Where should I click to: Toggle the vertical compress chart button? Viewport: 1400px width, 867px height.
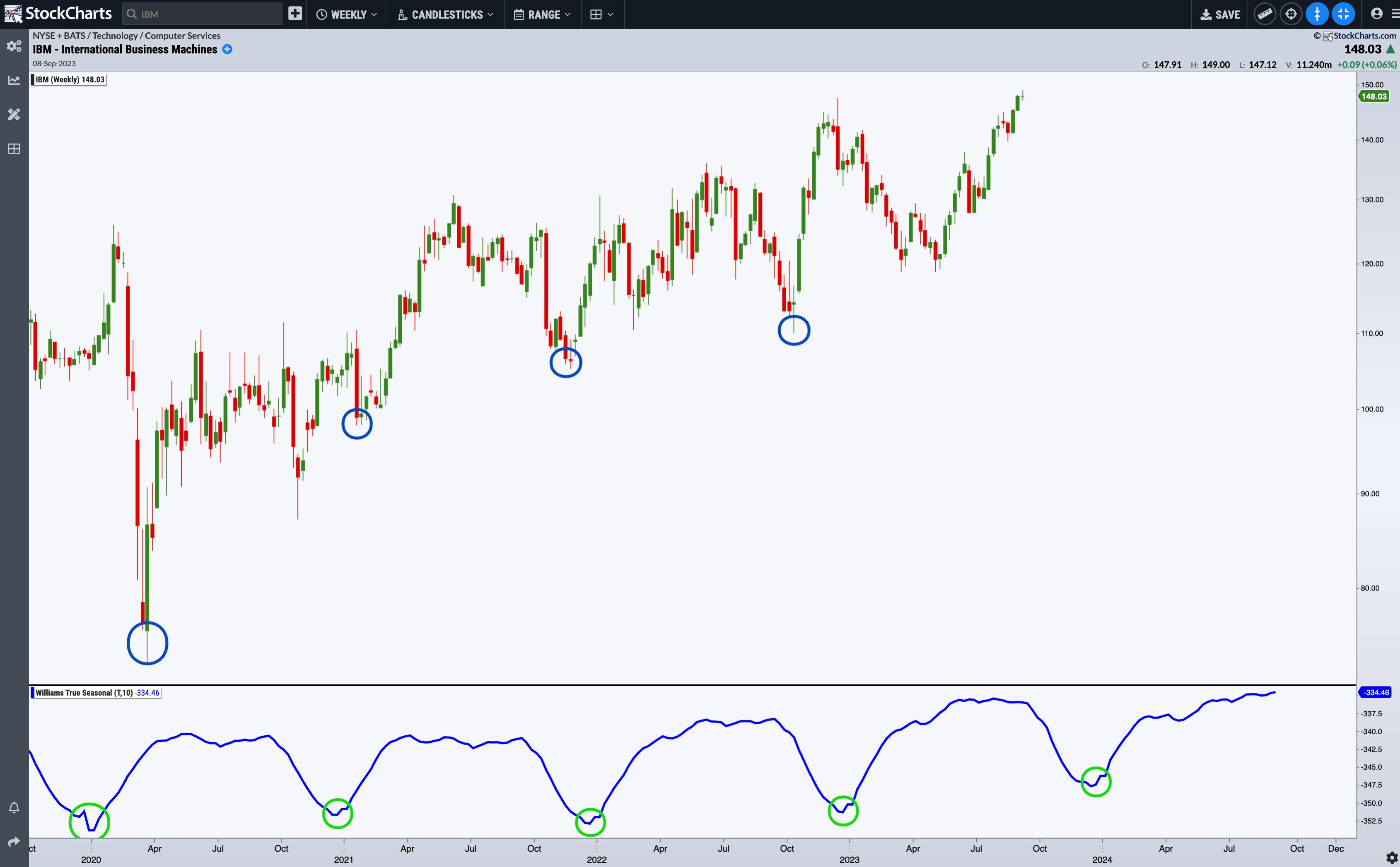click(x=1317, y=14)
